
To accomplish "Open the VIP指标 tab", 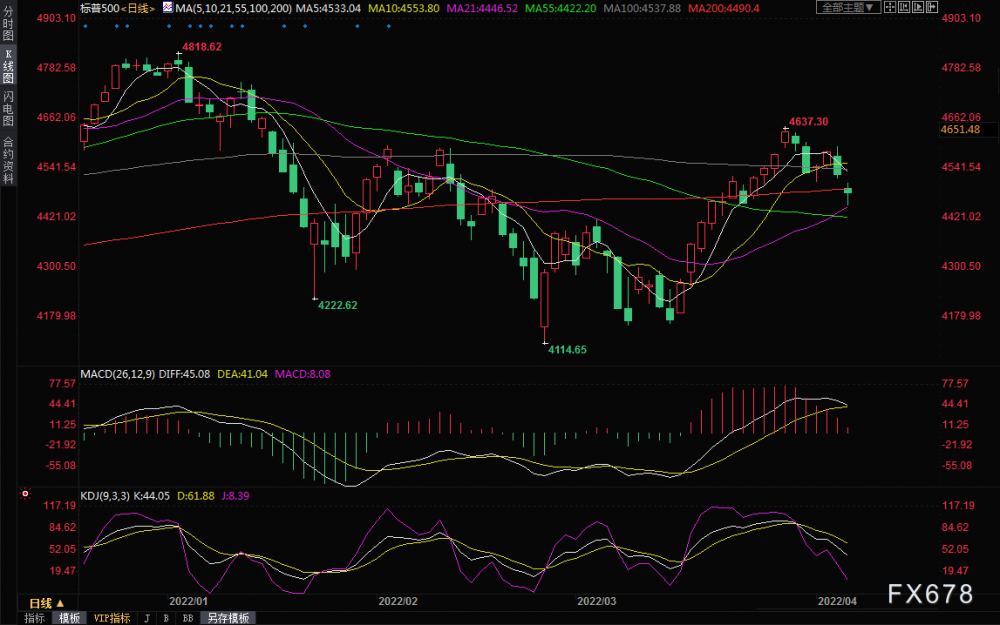I will (112, 618).
